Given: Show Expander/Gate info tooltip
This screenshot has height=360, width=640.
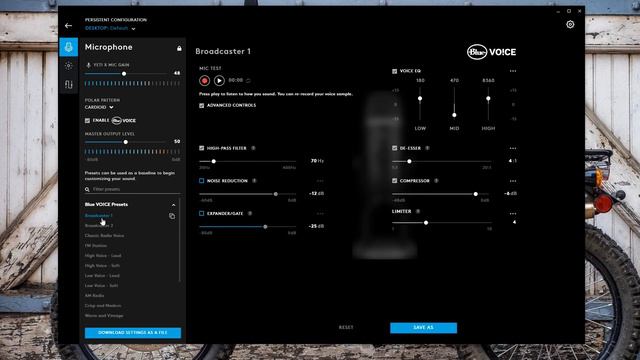Looking at the screenshot, I should click(x=250, y=213).
